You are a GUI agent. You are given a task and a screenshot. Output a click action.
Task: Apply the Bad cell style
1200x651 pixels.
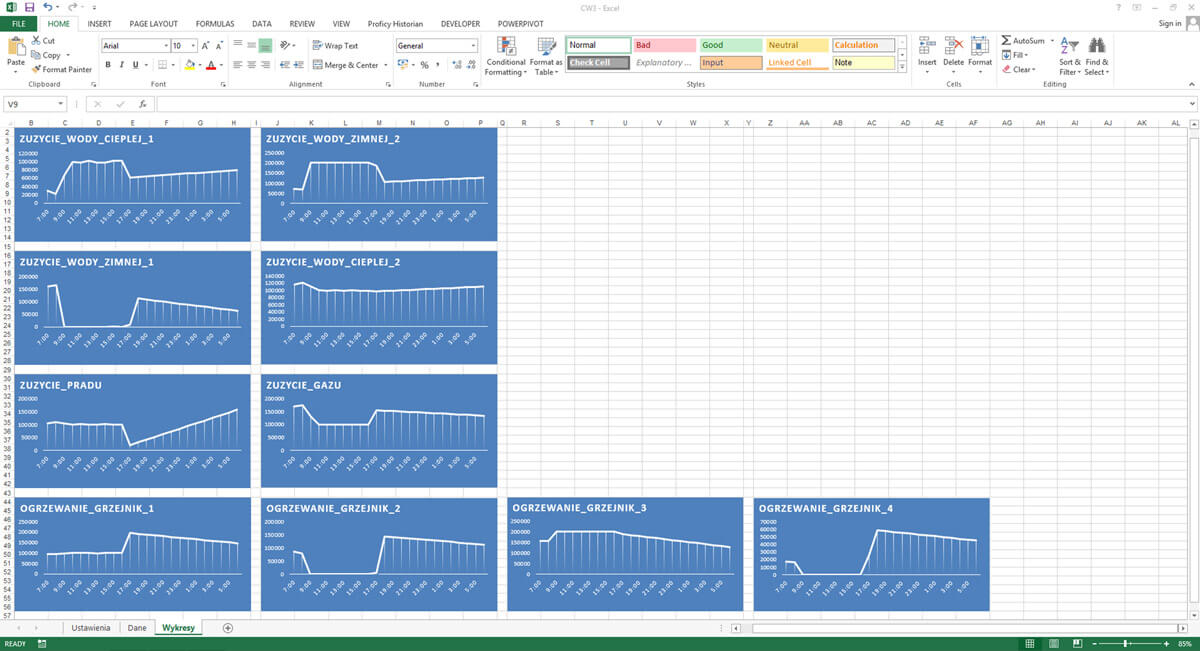[664, 44]
